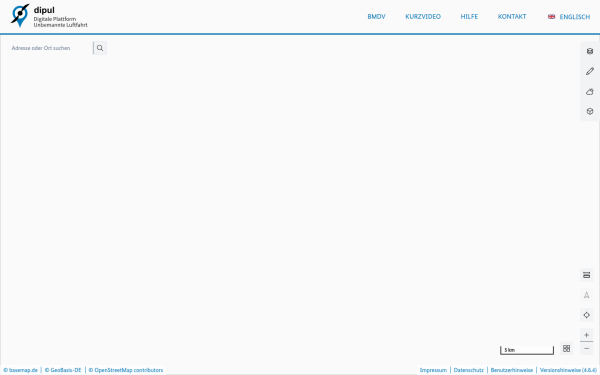
Task: Open the HILFE menu item
Action: 469,16
